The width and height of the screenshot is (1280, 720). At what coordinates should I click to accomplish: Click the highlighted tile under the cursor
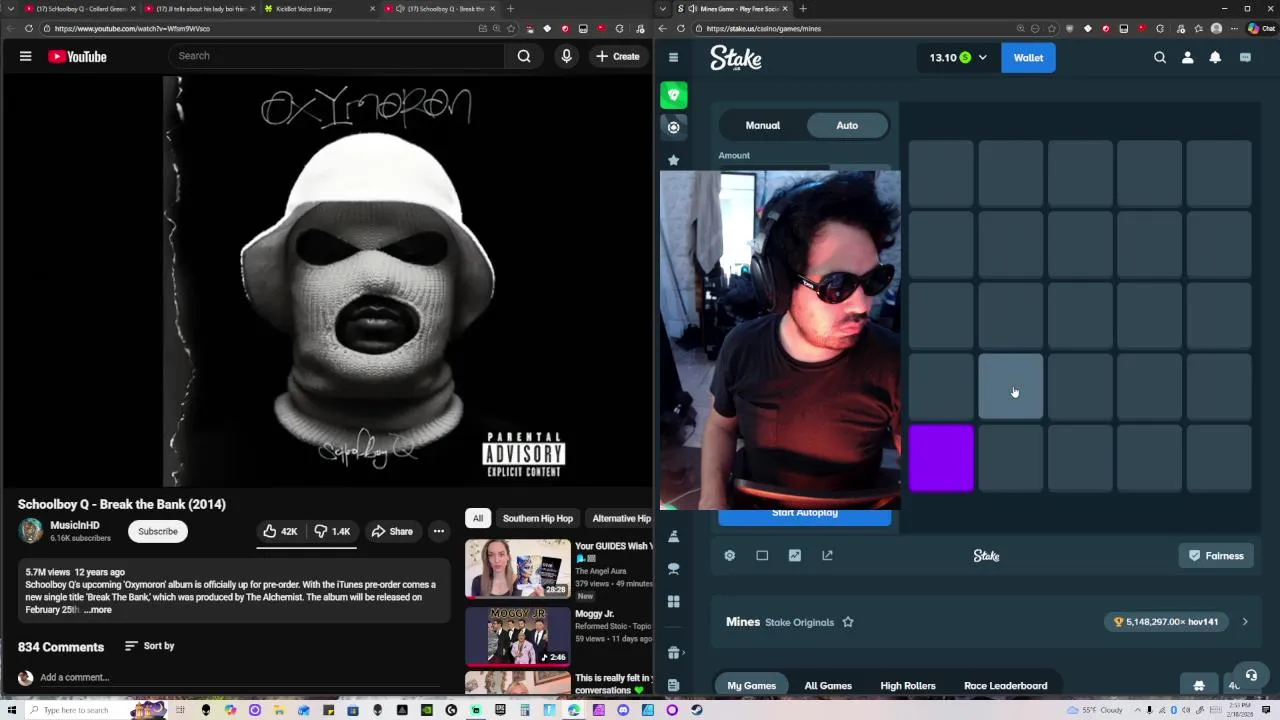1010,387
